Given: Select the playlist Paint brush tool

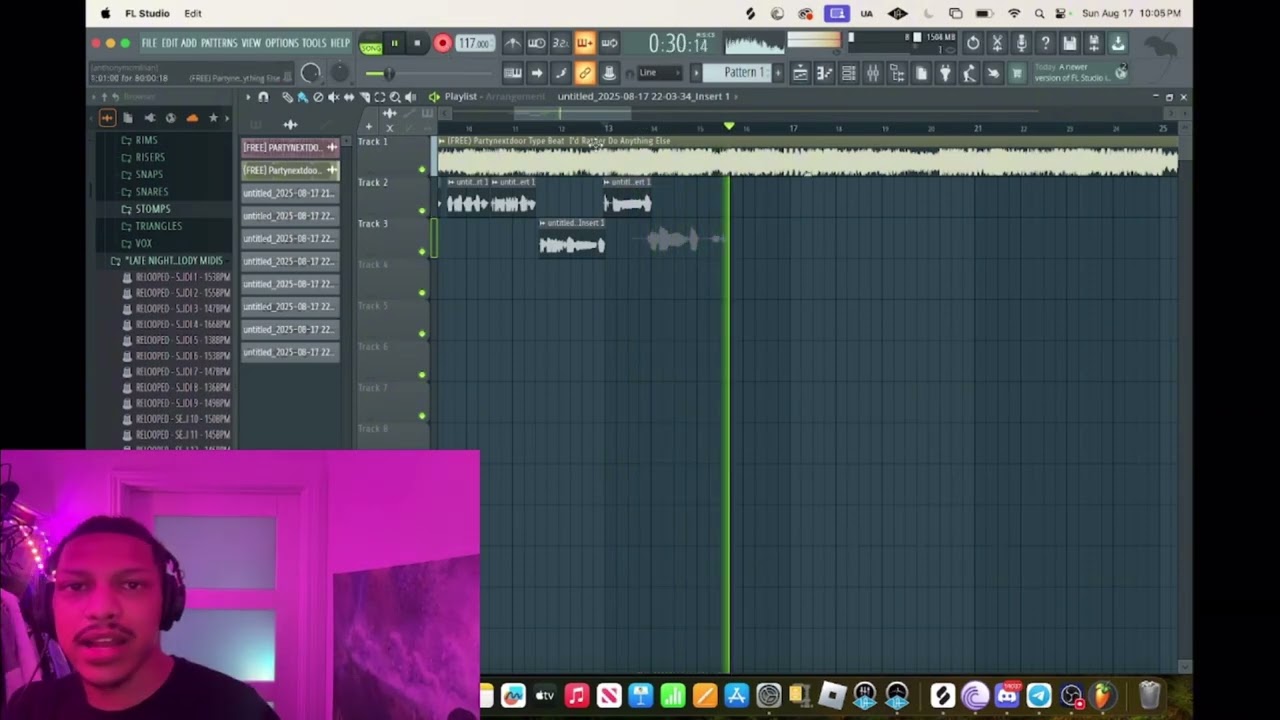Looking at the screenshot, I should tap(302, 97).
